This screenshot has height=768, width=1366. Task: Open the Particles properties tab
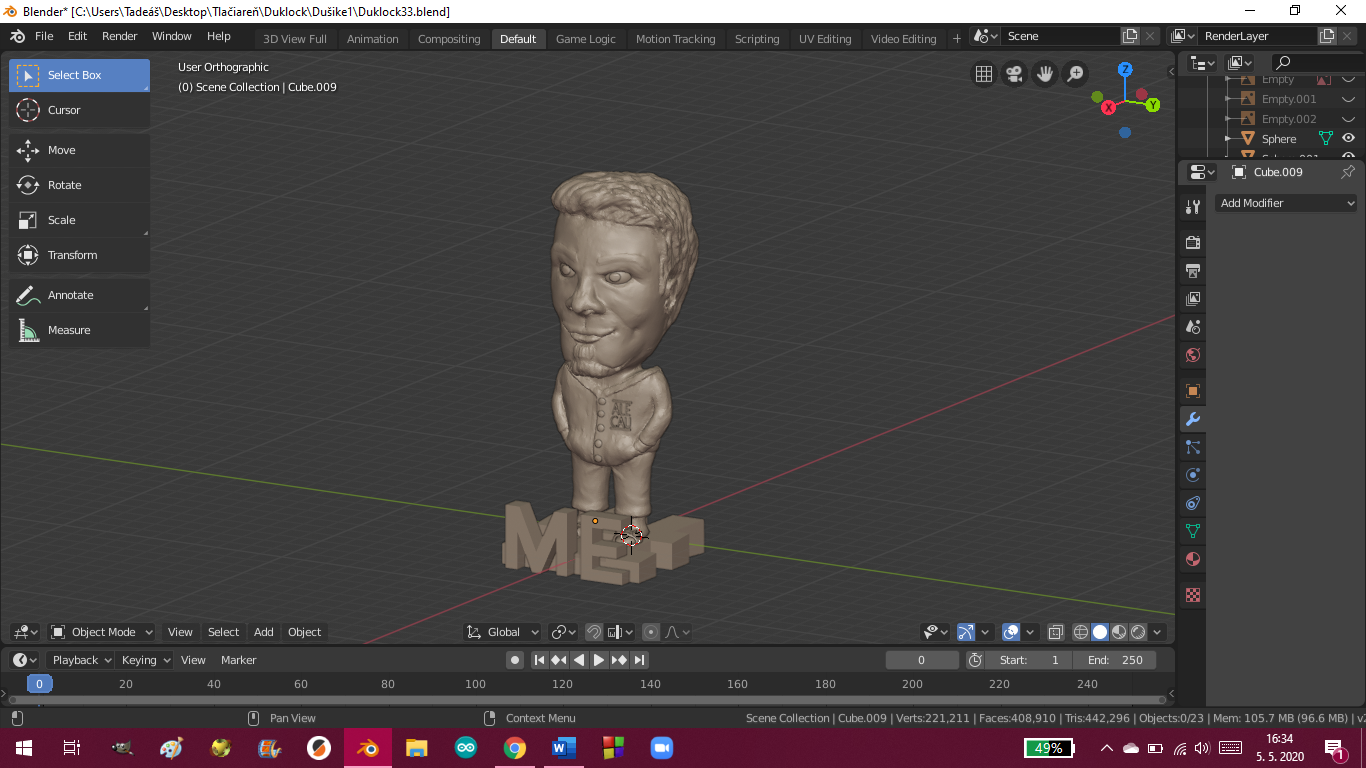[x=1192, y=447]
